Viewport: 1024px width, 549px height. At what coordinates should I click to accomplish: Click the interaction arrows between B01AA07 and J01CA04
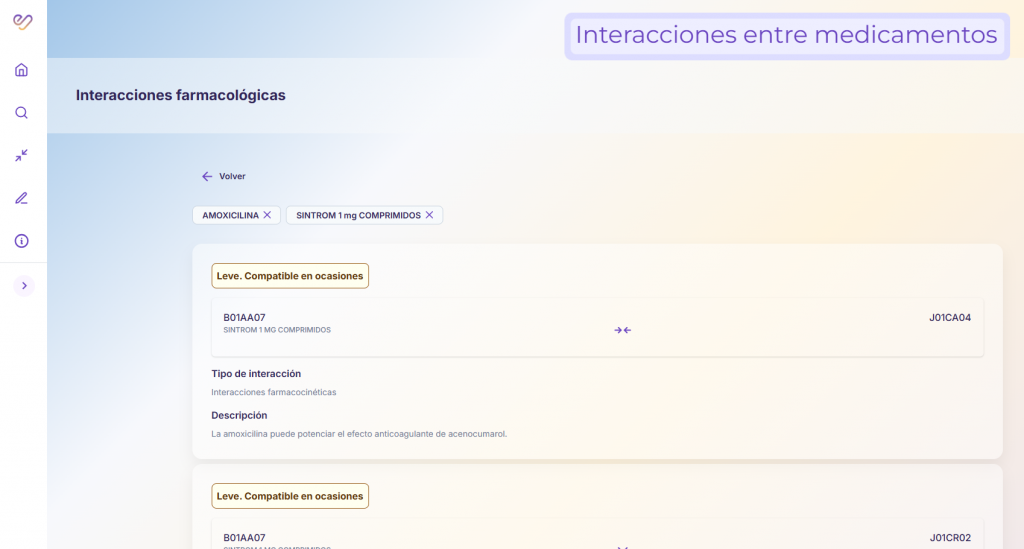point(622,330)
